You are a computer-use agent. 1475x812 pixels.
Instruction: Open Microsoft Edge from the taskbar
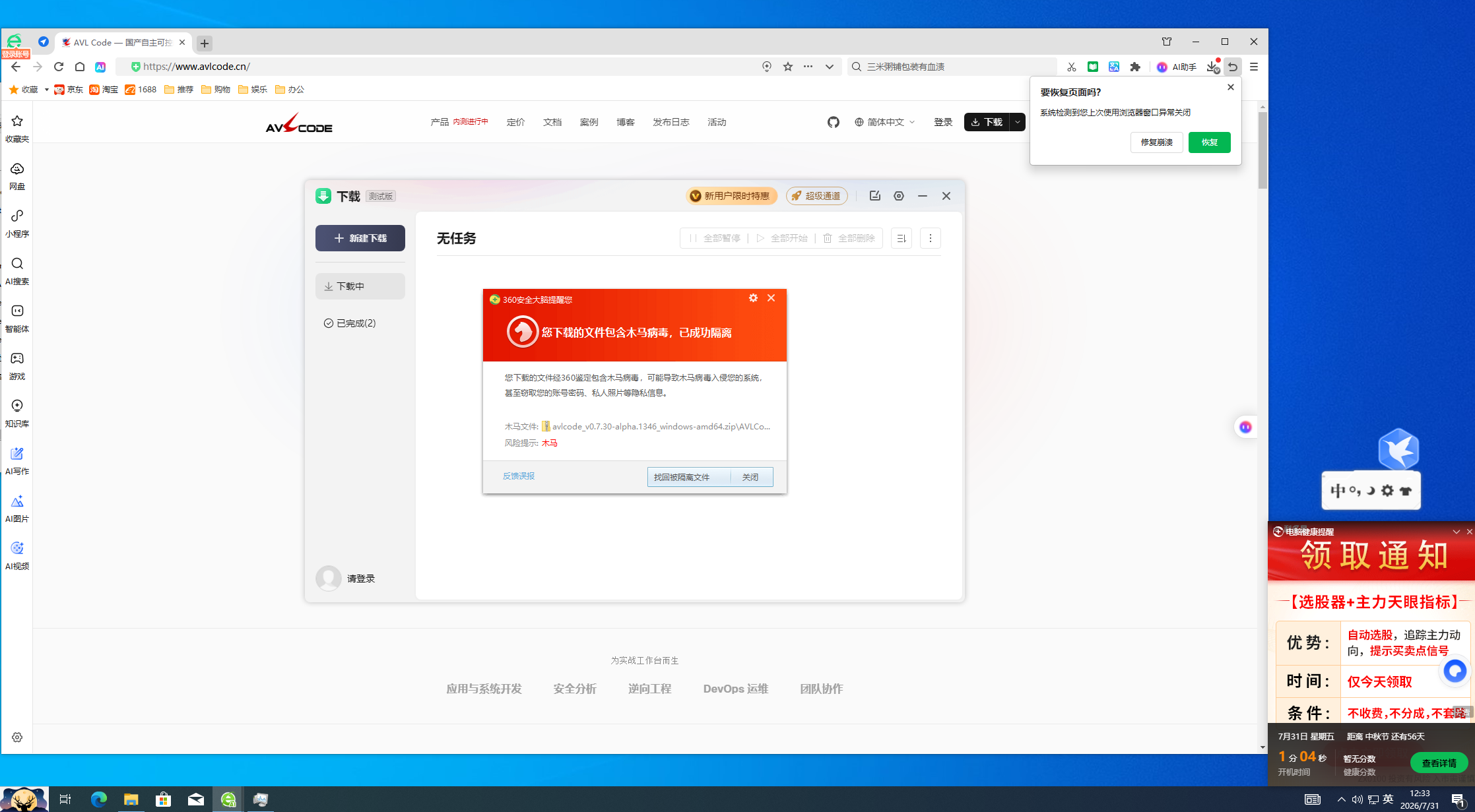click(99, 799)
